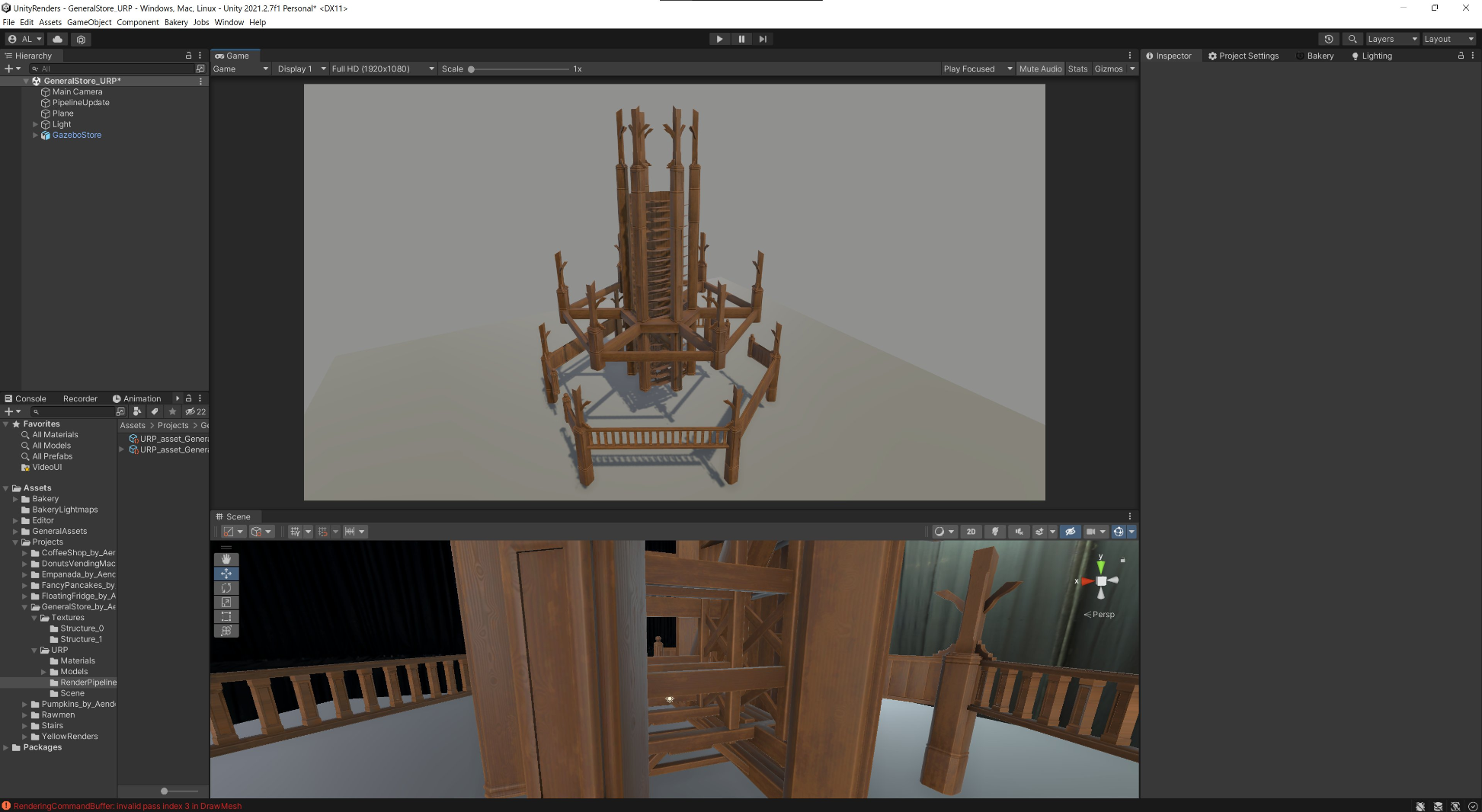Select the Move tool in Scene toolbar
This screenshot has height=812, width=1482.
[x=226, y=574]
